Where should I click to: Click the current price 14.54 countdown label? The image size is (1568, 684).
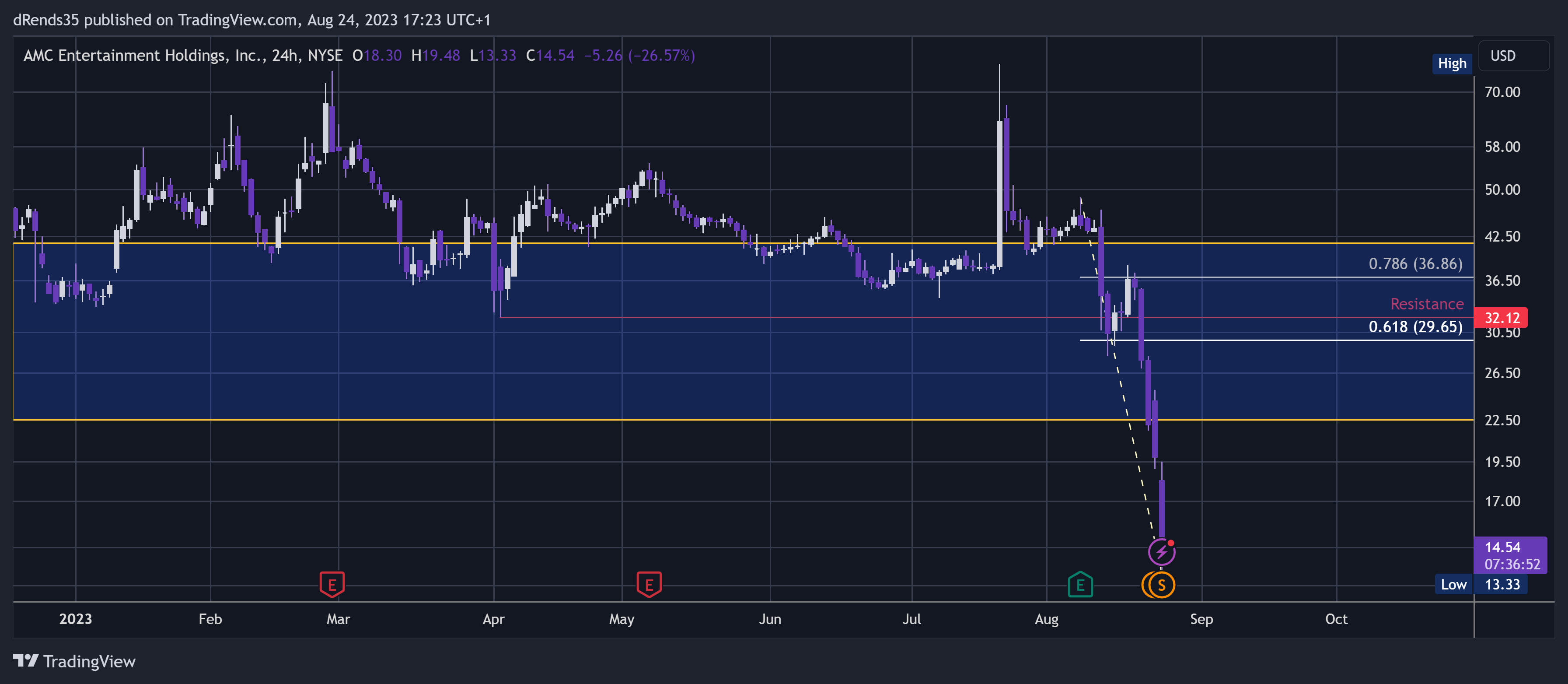point(1511,555)
